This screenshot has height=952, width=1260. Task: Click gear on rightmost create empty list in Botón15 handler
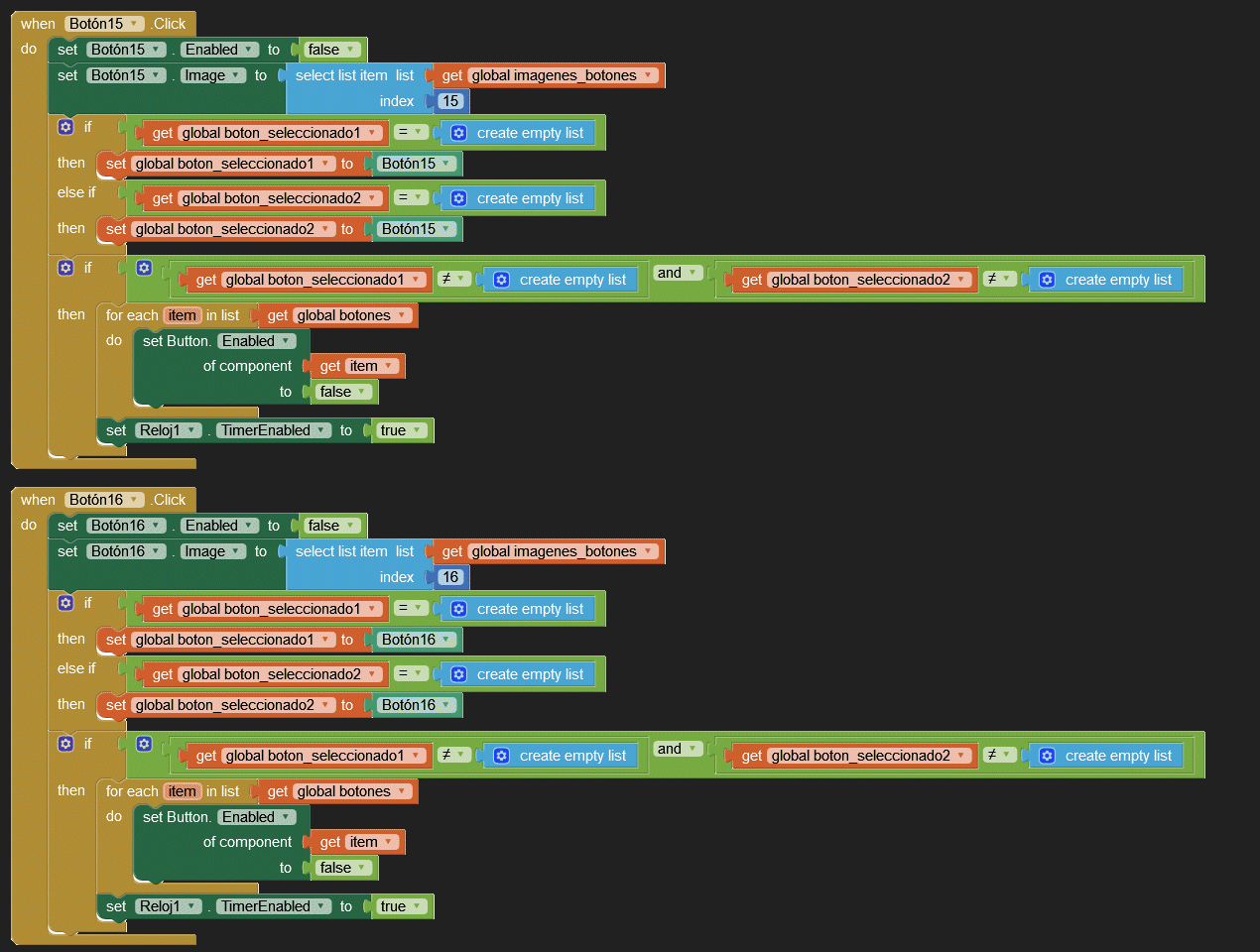point(1047,280)
